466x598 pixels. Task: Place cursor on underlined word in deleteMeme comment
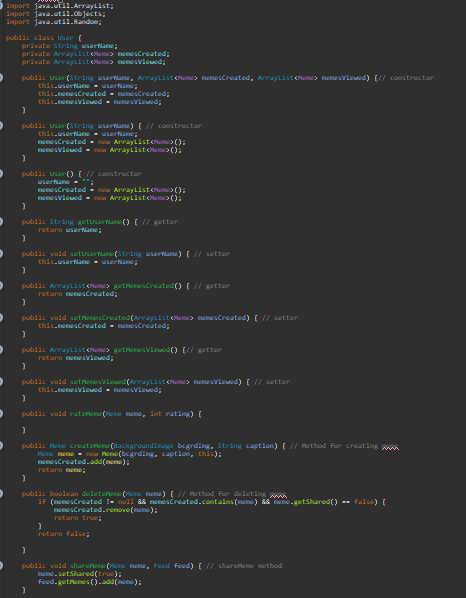coord(278,494)
